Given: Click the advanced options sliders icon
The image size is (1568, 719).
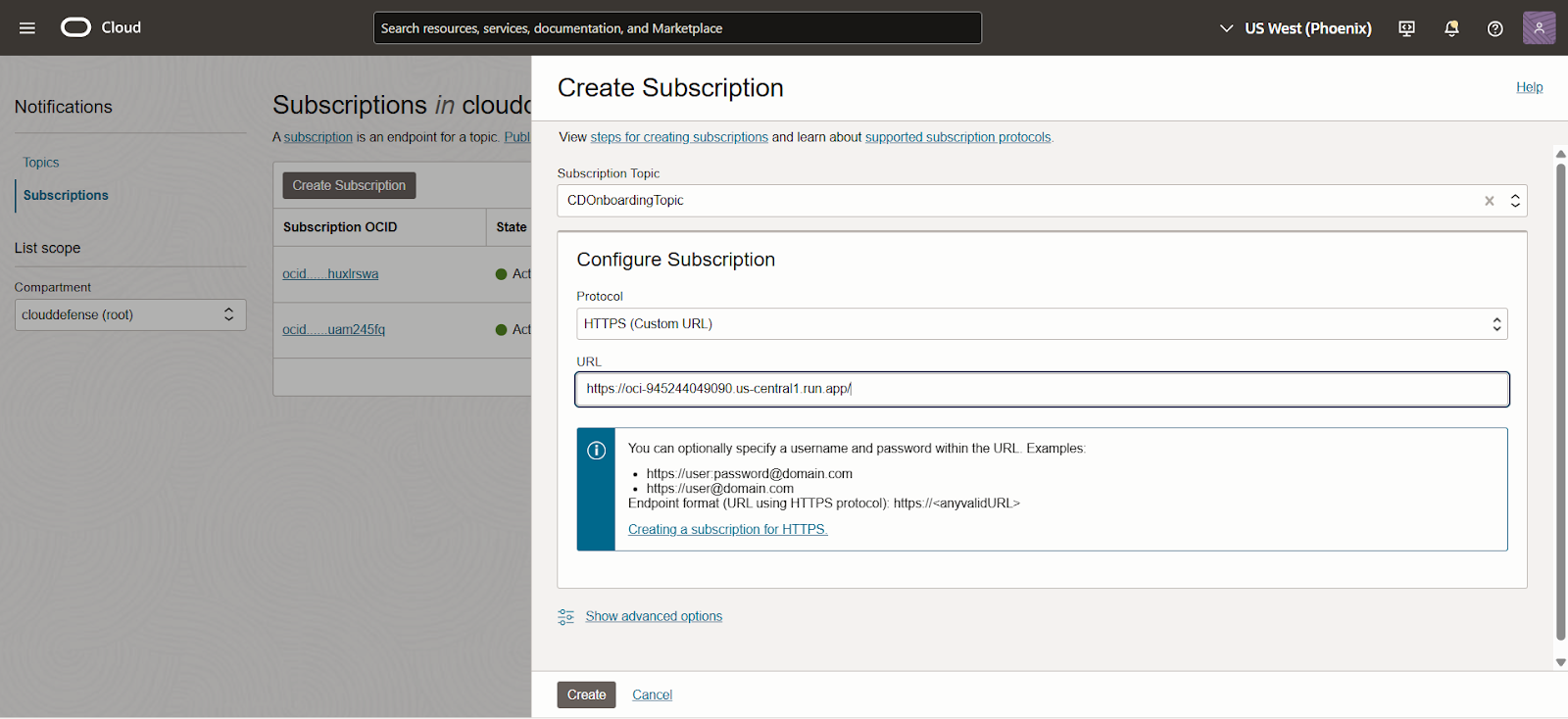Looking at the screenshot, I should (565, 616).
